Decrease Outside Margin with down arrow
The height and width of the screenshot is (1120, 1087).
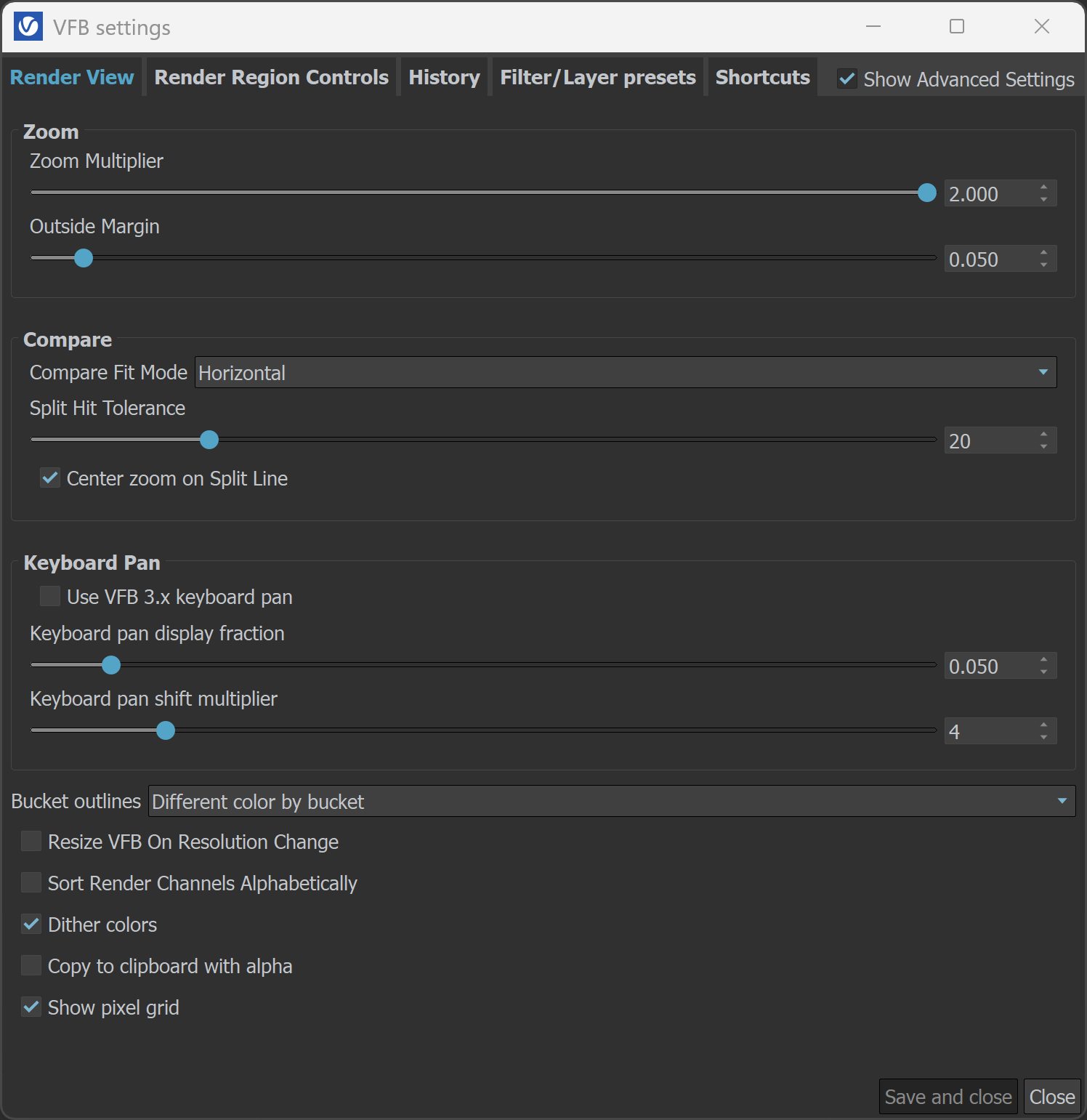click(x=1043, y=265)
